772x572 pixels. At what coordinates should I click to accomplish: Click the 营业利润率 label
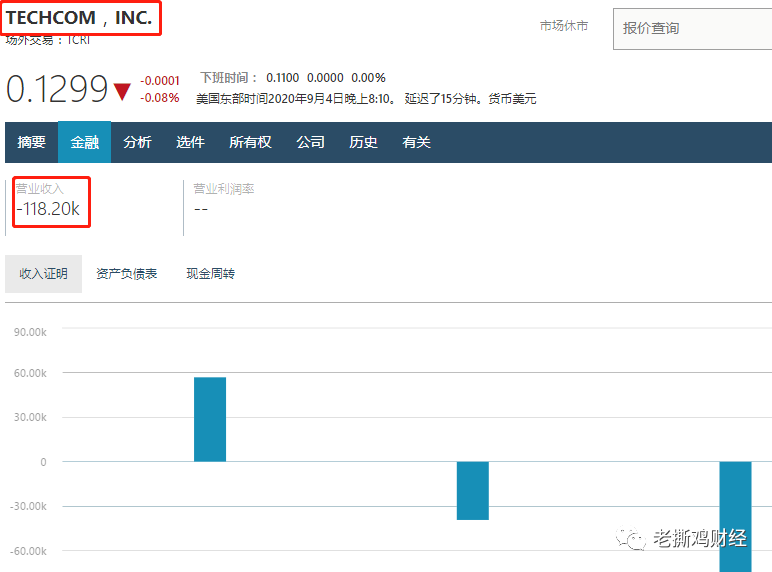point(224,189)
